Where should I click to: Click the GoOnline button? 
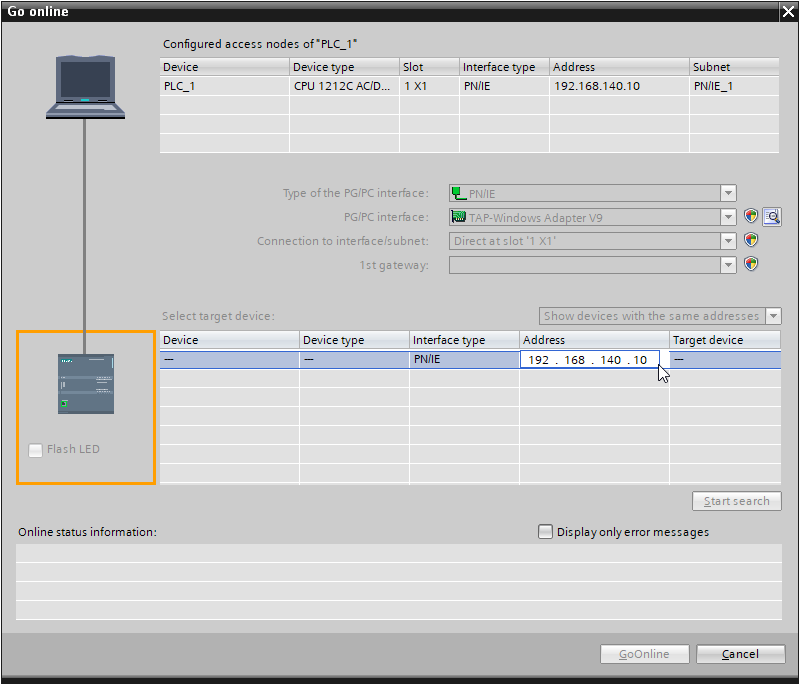(644, 654)
